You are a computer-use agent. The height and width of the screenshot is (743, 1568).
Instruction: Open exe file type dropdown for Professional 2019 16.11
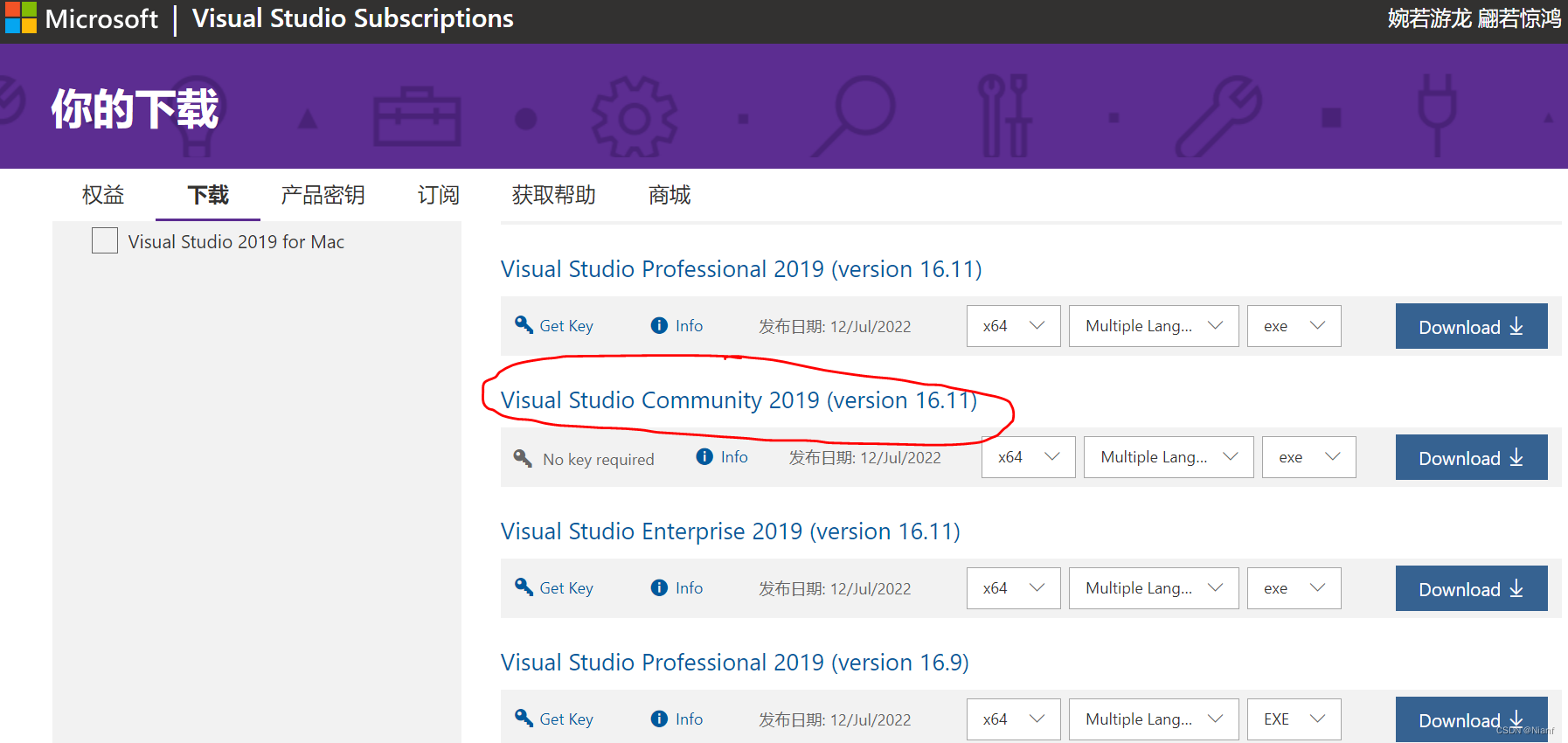tap(1294, 326)
